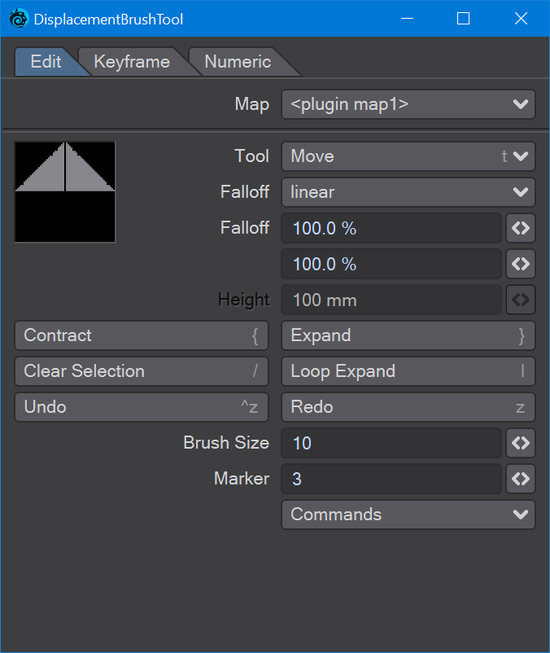Click the Height field's arrow spinner

point(520,299)
